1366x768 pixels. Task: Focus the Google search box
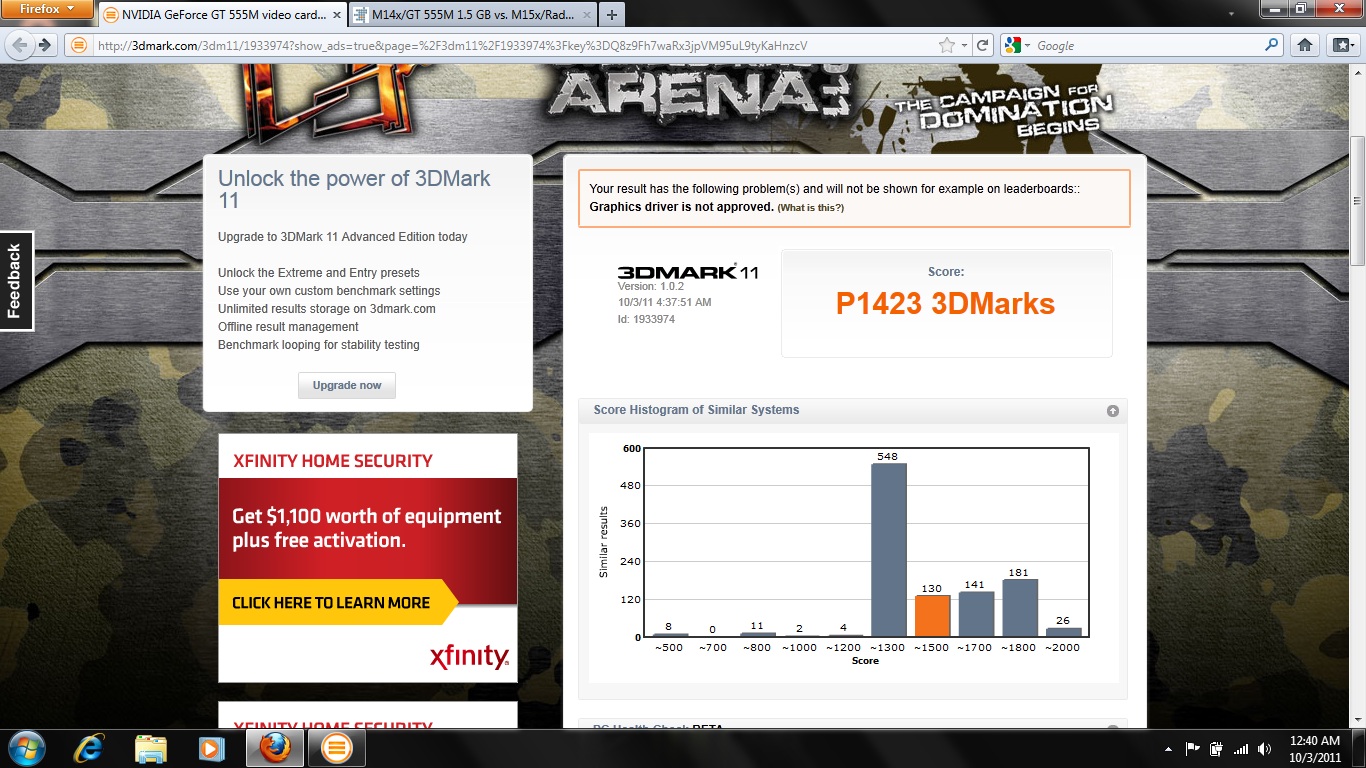(x=1147, y=45)
